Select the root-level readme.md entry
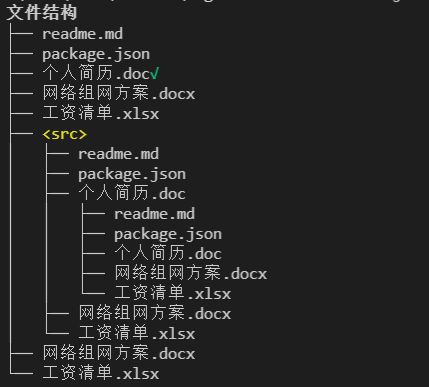The image size is (429, 387). pyautogui.click(x=83, y=34)
